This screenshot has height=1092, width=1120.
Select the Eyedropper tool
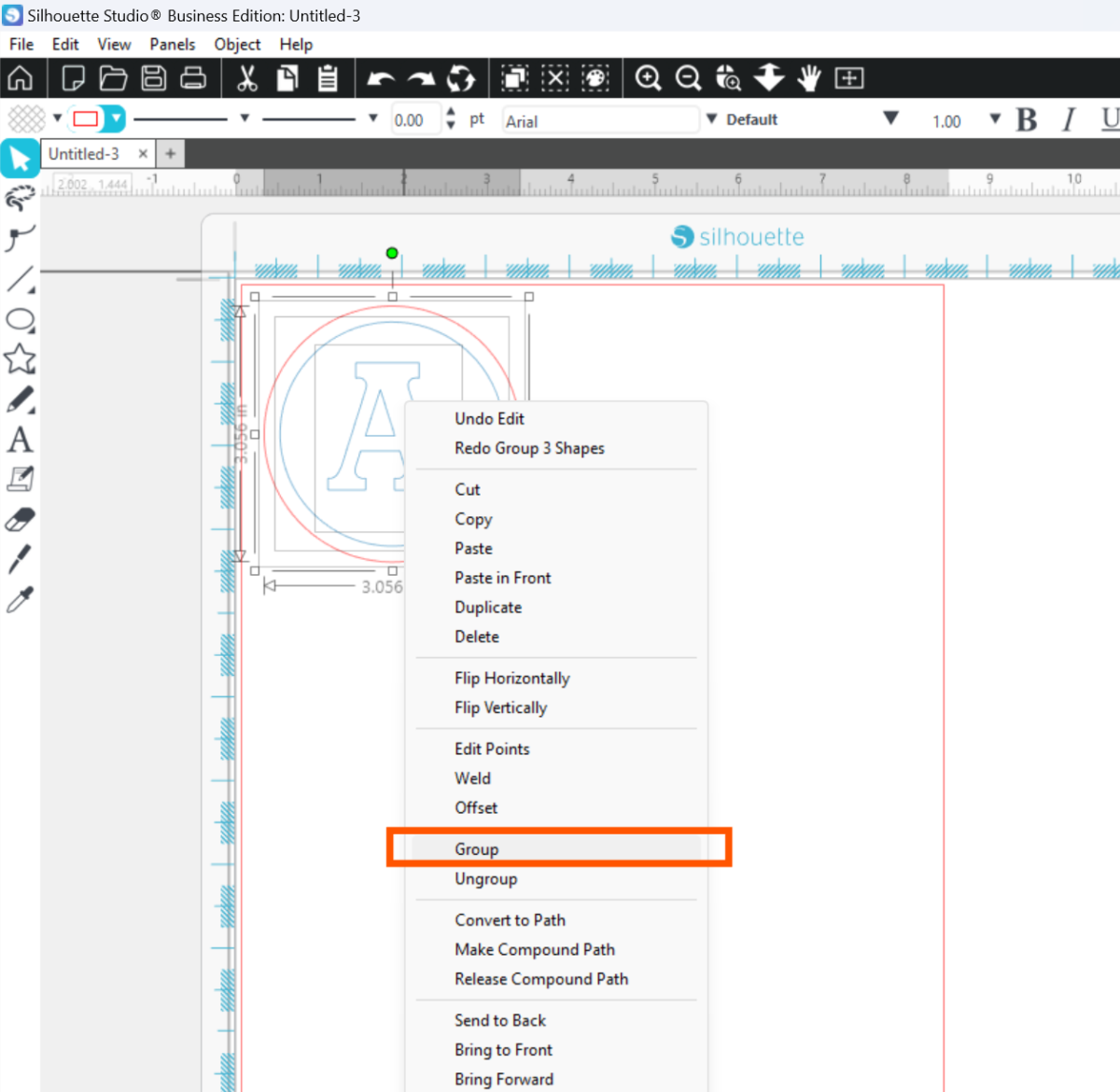click(20, 599)
